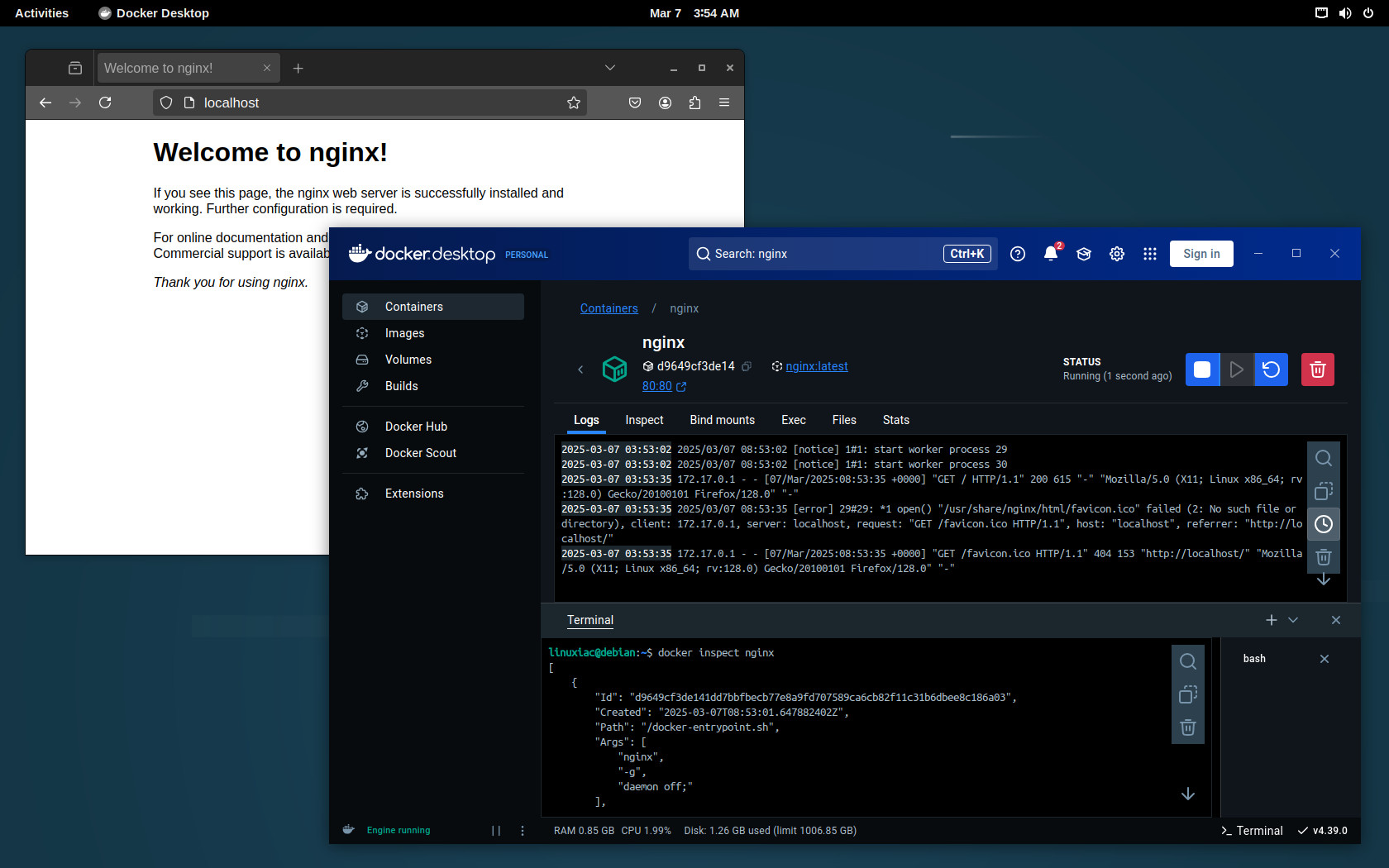Copy the logs to clipboard
The image size is (1389, 868).
[x=1324, y=491]
